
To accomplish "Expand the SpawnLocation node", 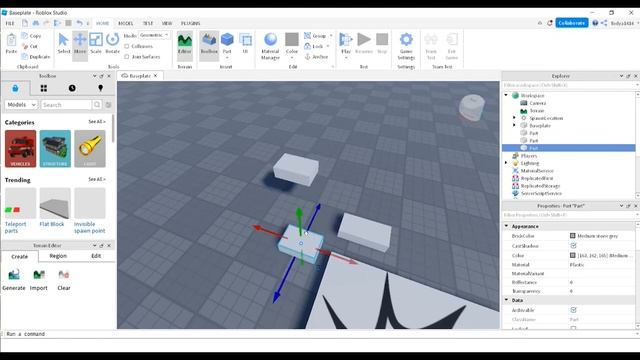I will coord(514,118).
